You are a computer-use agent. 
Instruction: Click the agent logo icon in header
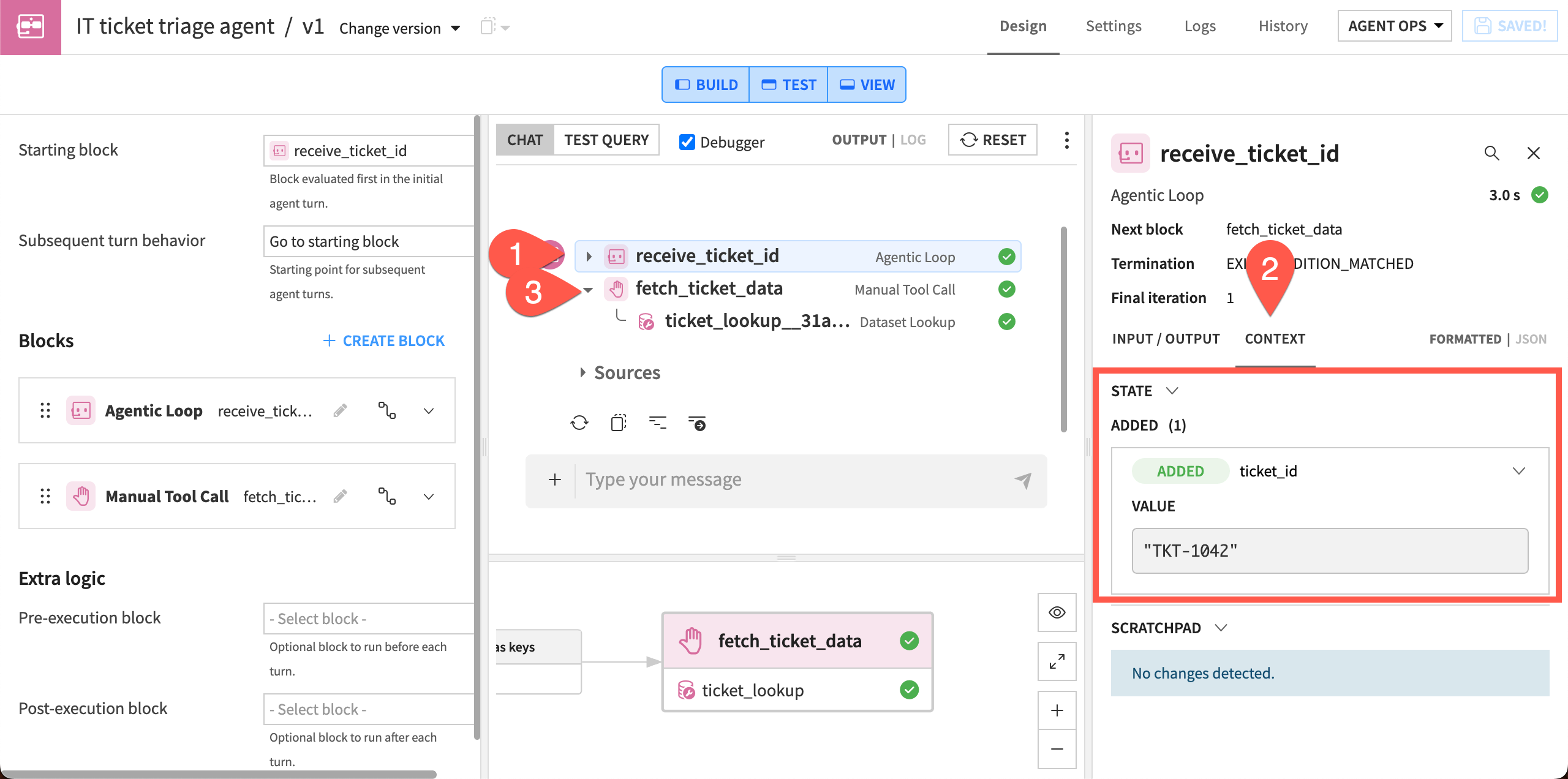click(x=30, y=27)
